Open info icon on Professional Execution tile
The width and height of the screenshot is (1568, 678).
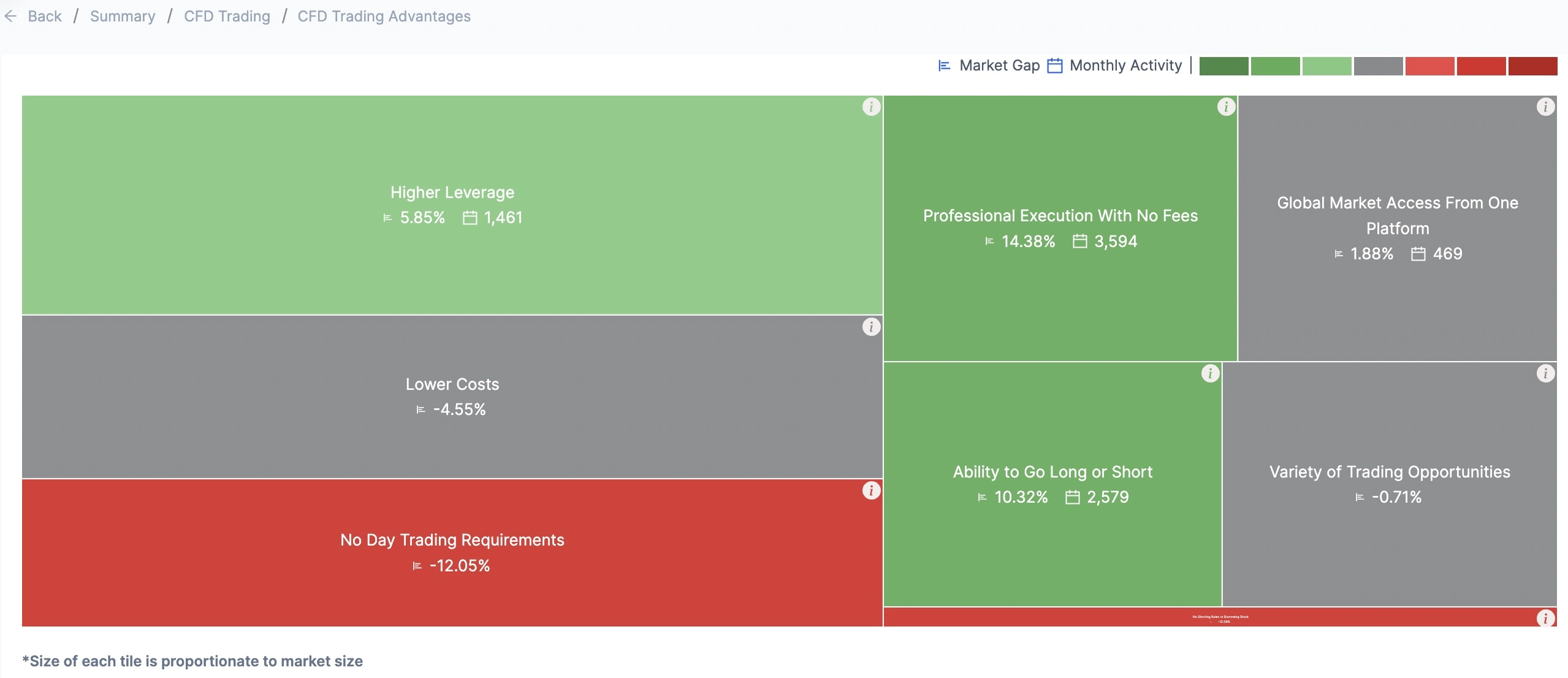1226,107
